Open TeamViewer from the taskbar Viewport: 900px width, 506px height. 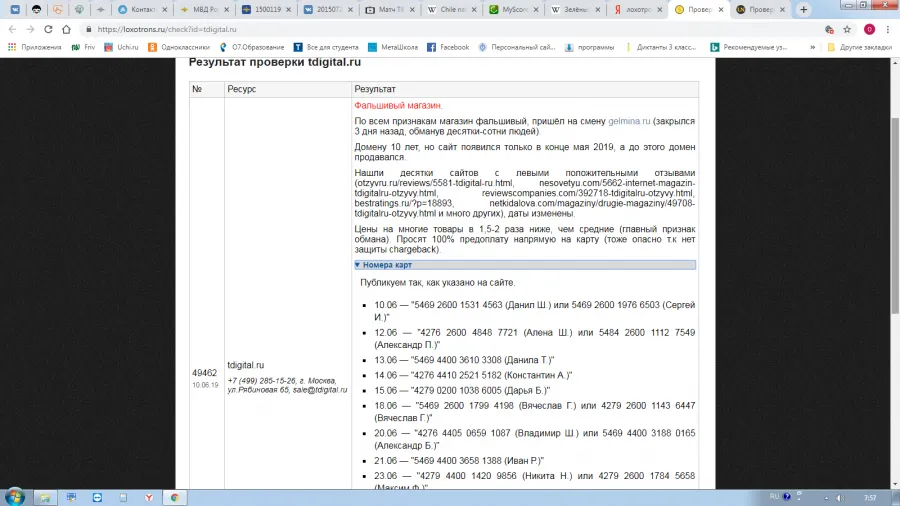click(97, 497)
